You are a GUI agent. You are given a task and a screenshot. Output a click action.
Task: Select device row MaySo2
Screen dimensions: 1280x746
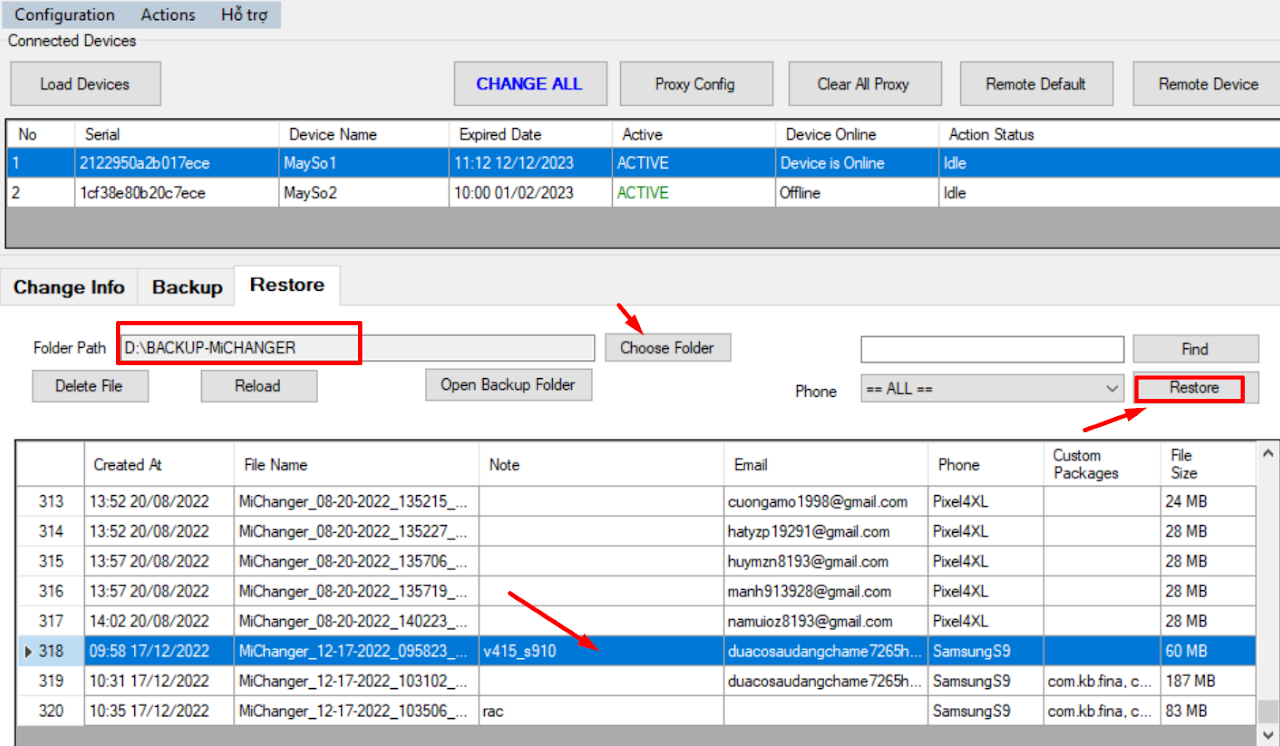pyautogui.click(x=310, y=193)
